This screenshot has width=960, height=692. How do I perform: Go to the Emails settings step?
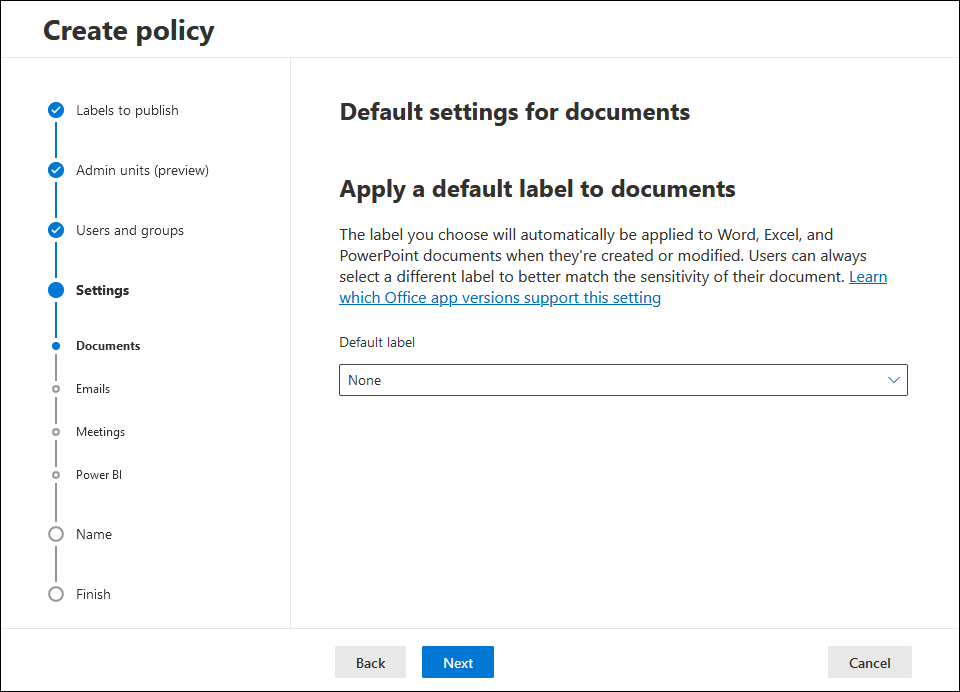(x=93, y=389)
